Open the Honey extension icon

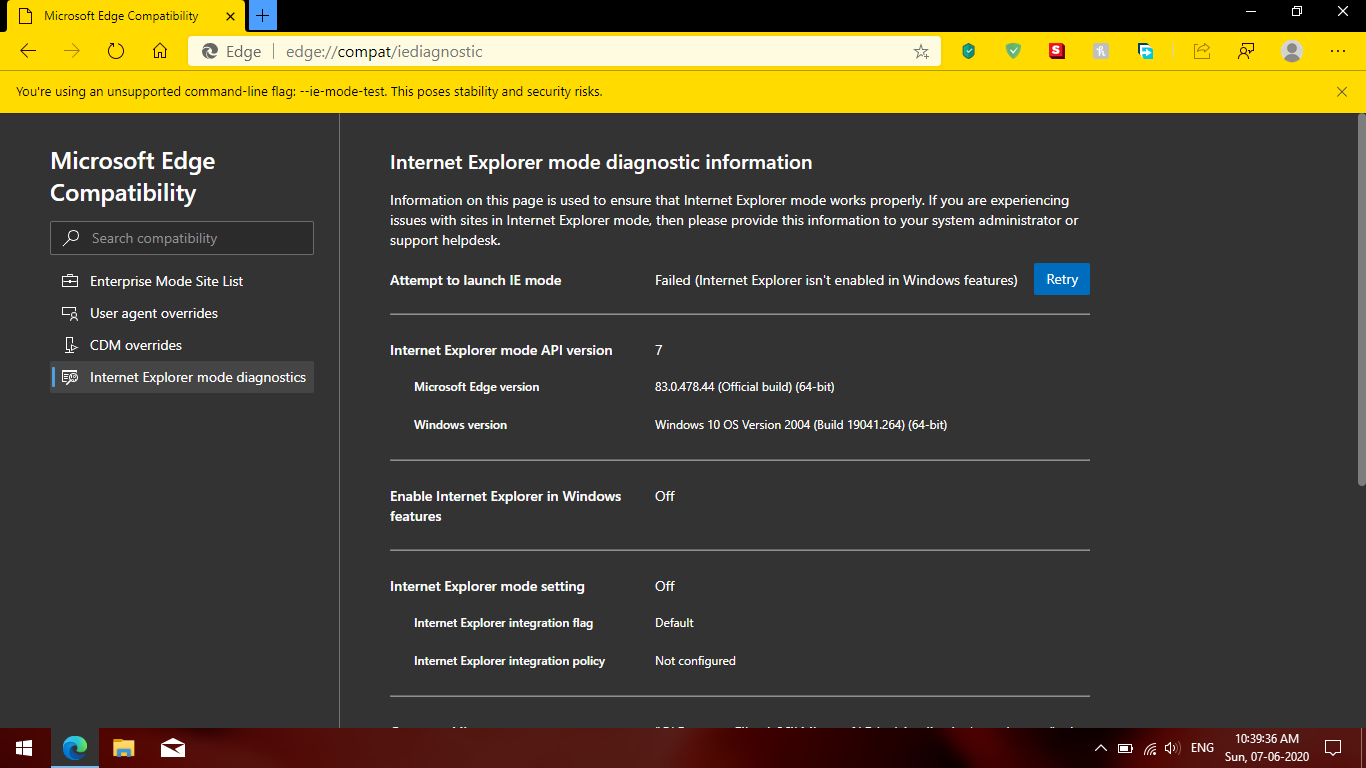(1101, 52)
